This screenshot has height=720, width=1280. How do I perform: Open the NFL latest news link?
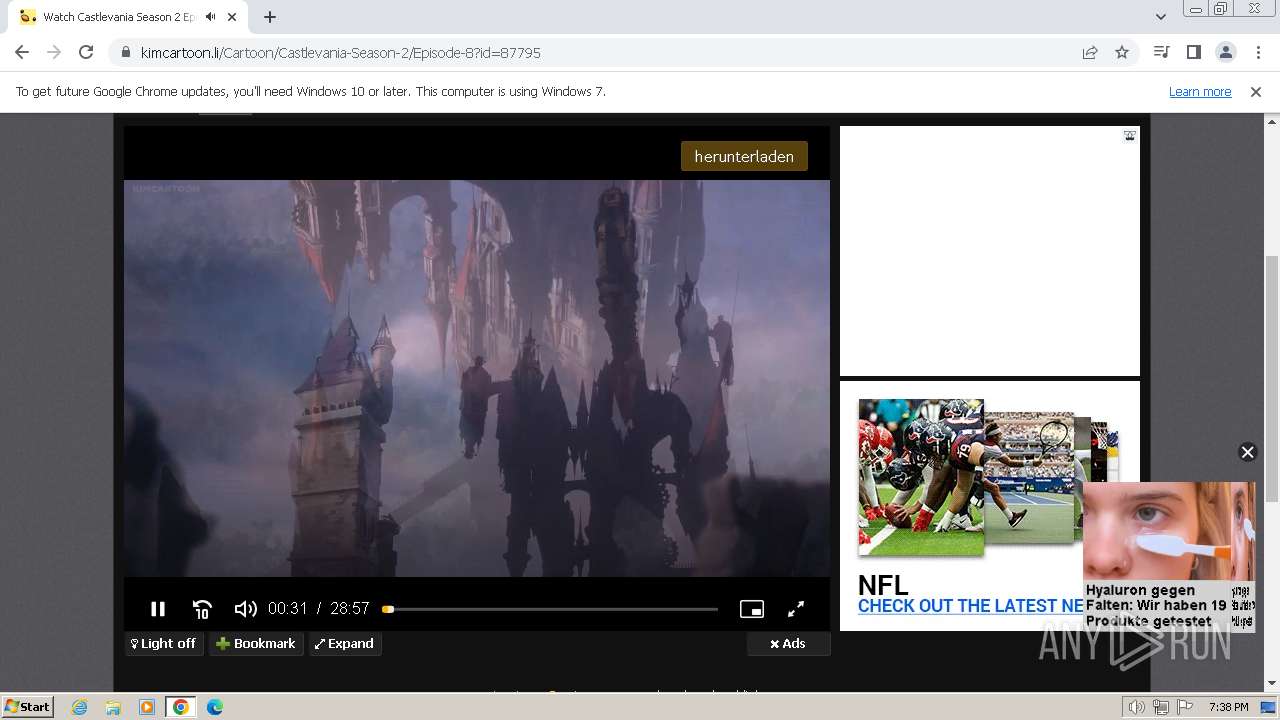(970, 606)
